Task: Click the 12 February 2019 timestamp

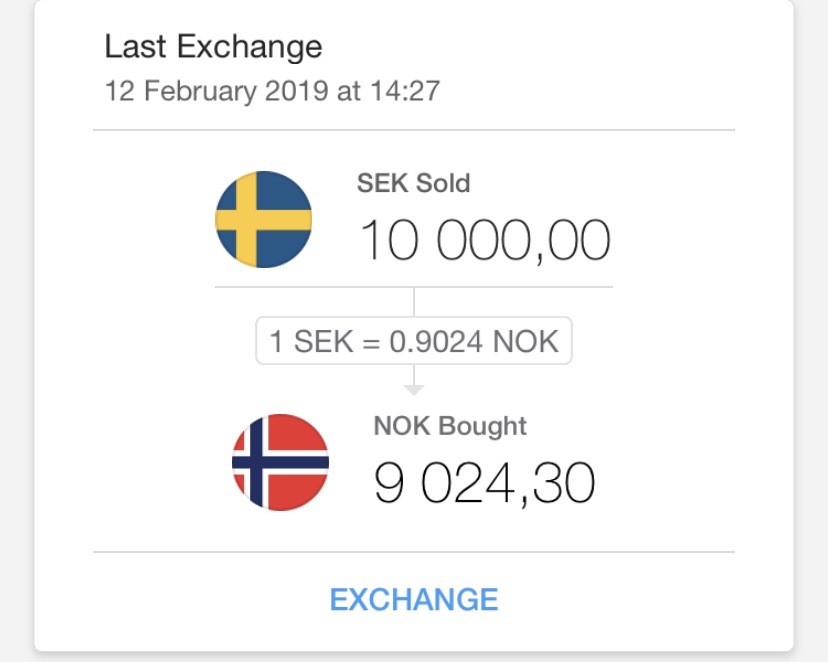Action: 272,91
